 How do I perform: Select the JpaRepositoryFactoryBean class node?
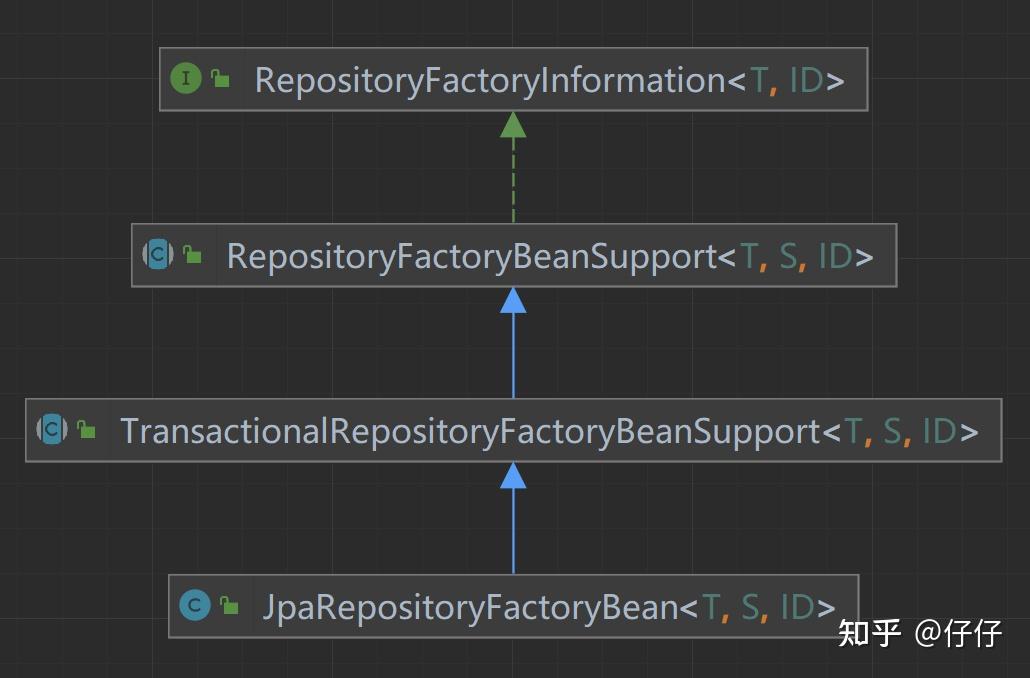[513, 605]
